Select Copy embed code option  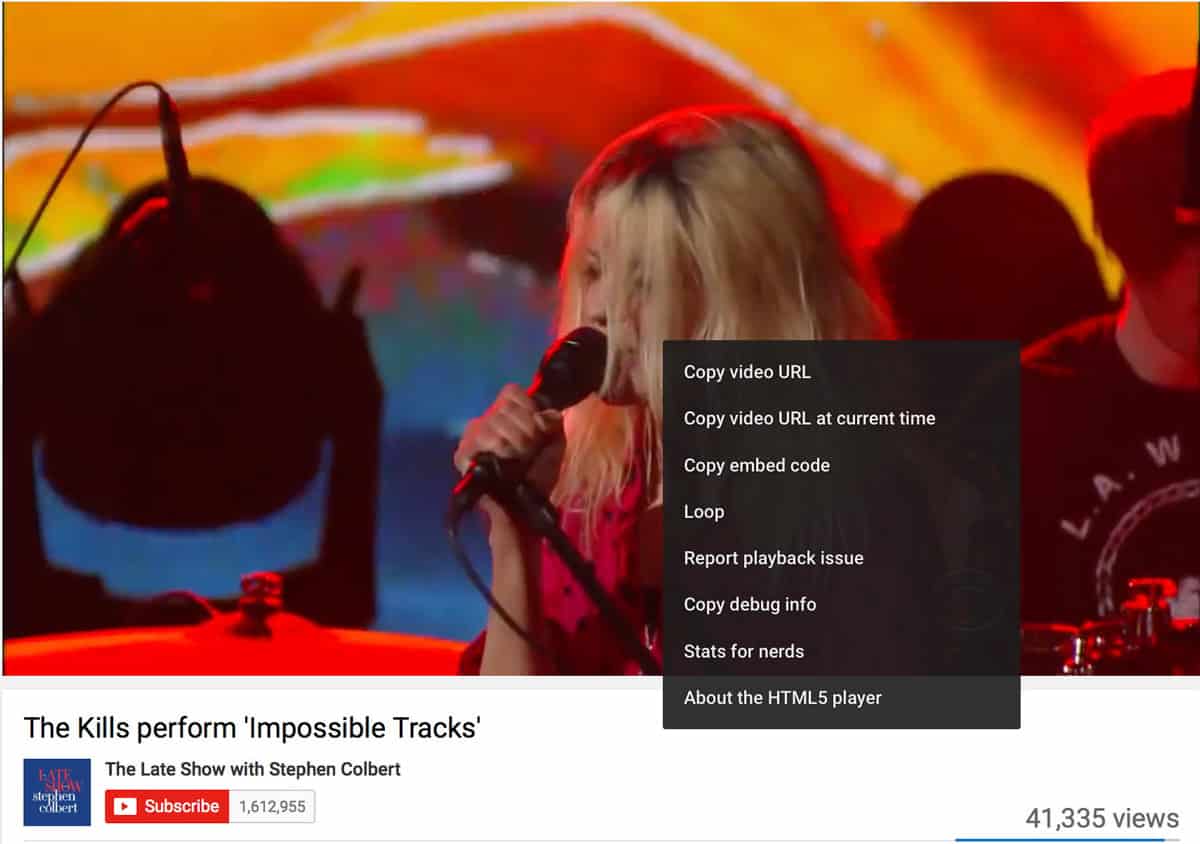tap(841, 465)
